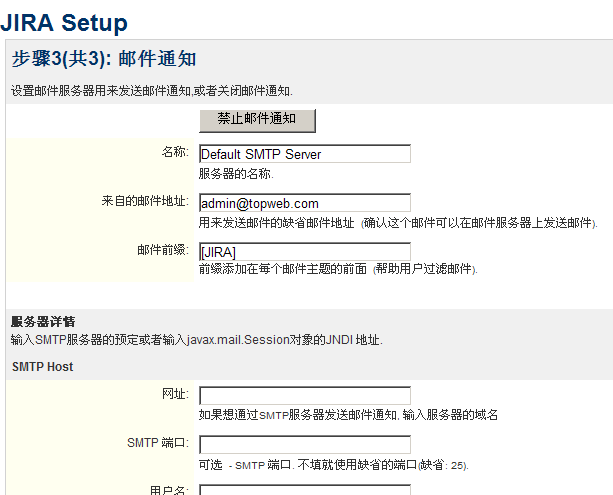
Task: Click the 步骤3(共3): 邮件通知 heading
Action: tap(103, 59)
